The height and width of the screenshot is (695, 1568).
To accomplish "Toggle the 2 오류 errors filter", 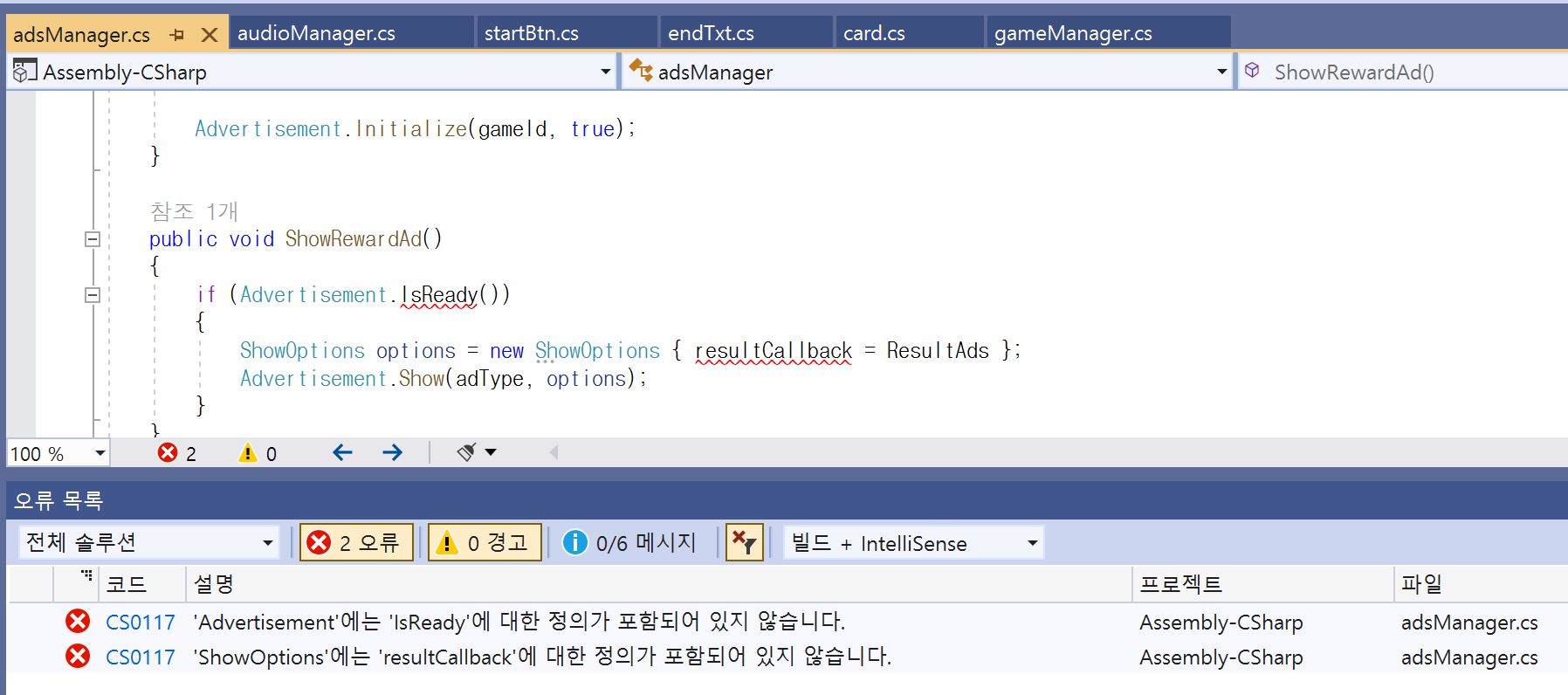I will 356,543.
